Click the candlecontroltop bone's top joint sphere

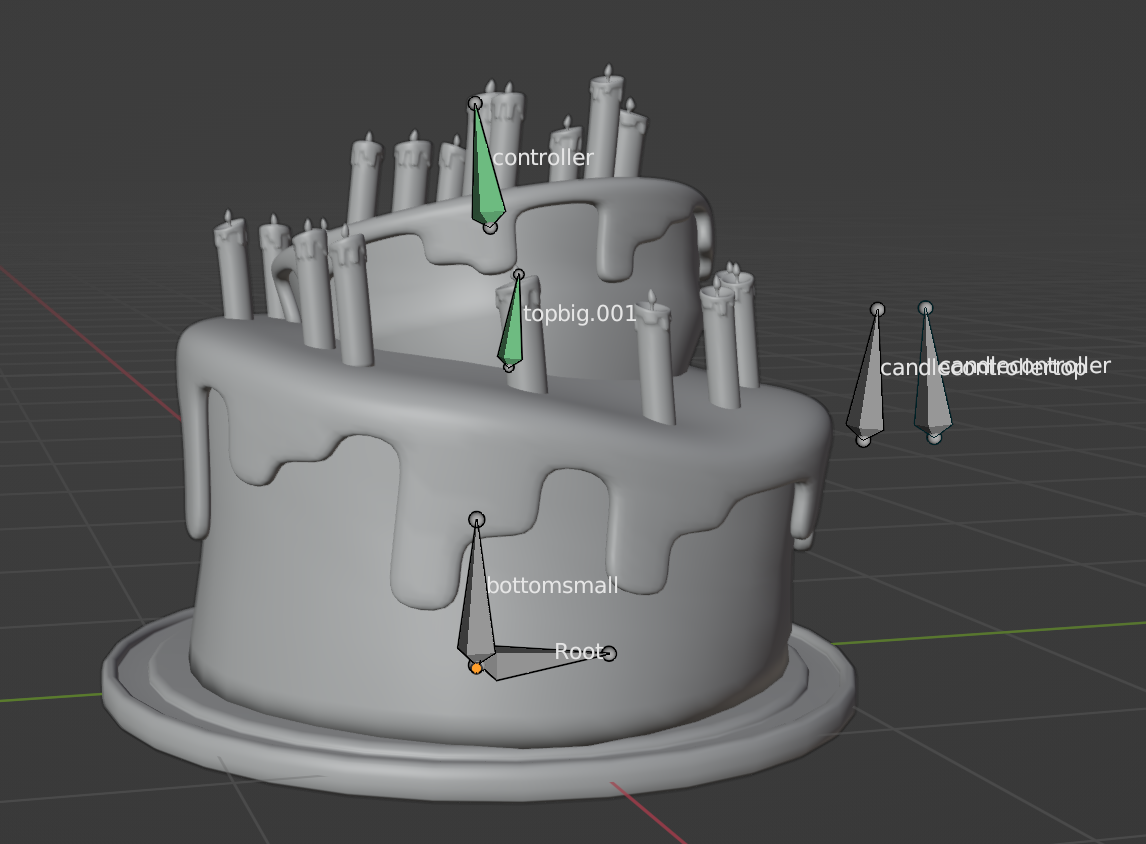[877, 309]
